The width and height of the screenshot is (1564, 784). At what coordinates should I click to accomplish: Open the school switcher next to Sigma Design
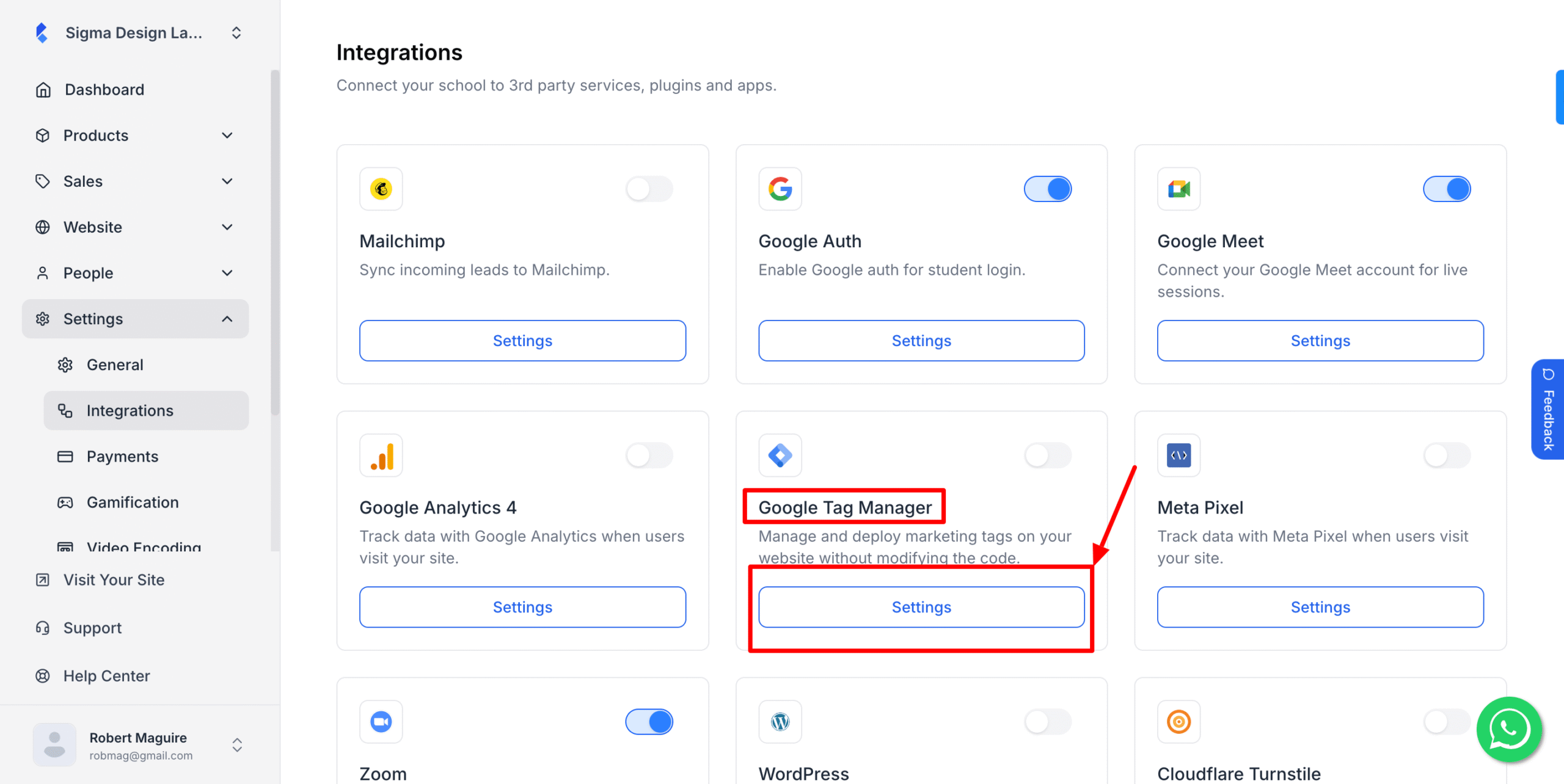(236, 32)
